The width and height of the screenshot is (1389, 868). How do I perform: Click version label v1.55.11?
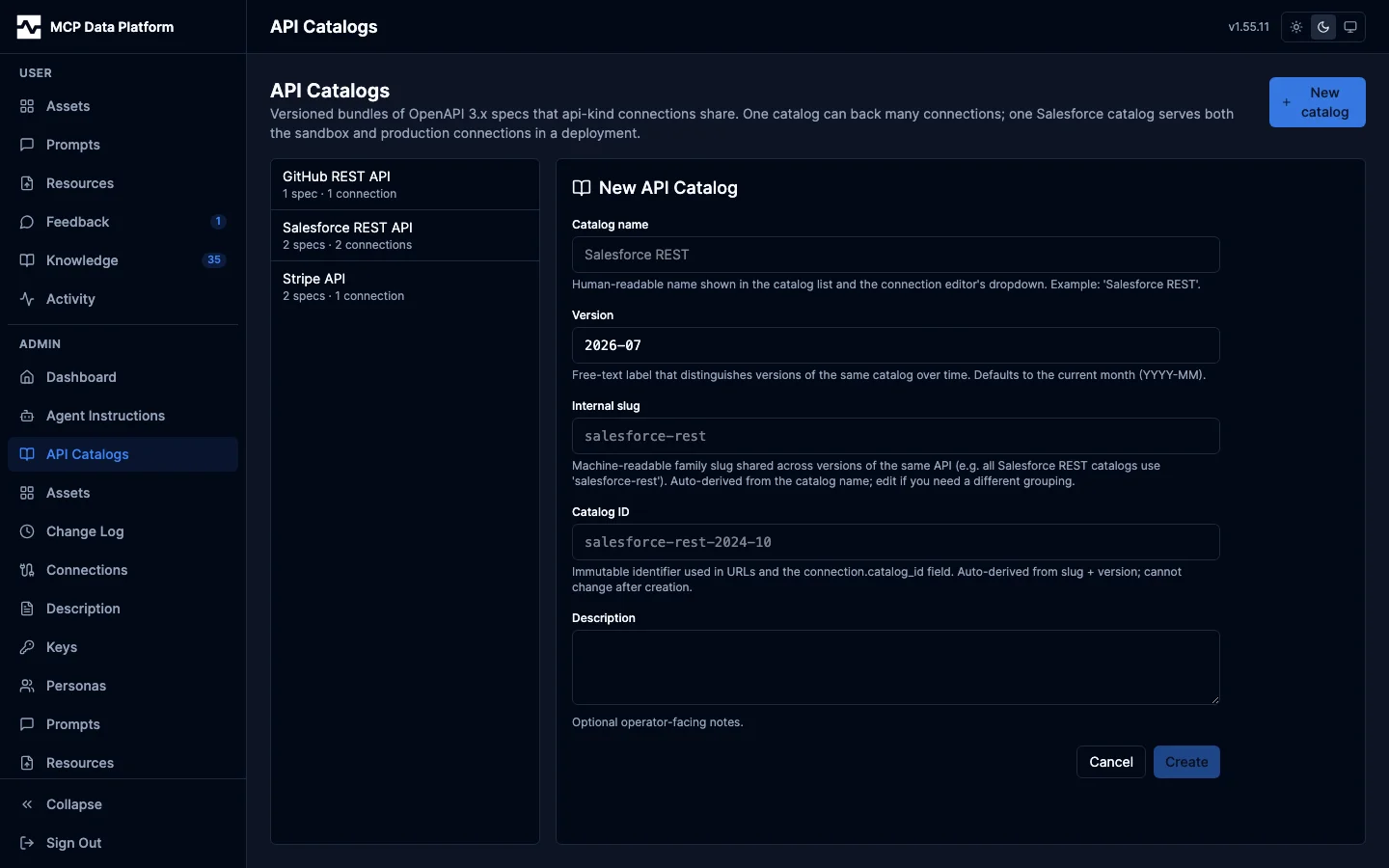pyautogui.click(x=1248, y=27)
